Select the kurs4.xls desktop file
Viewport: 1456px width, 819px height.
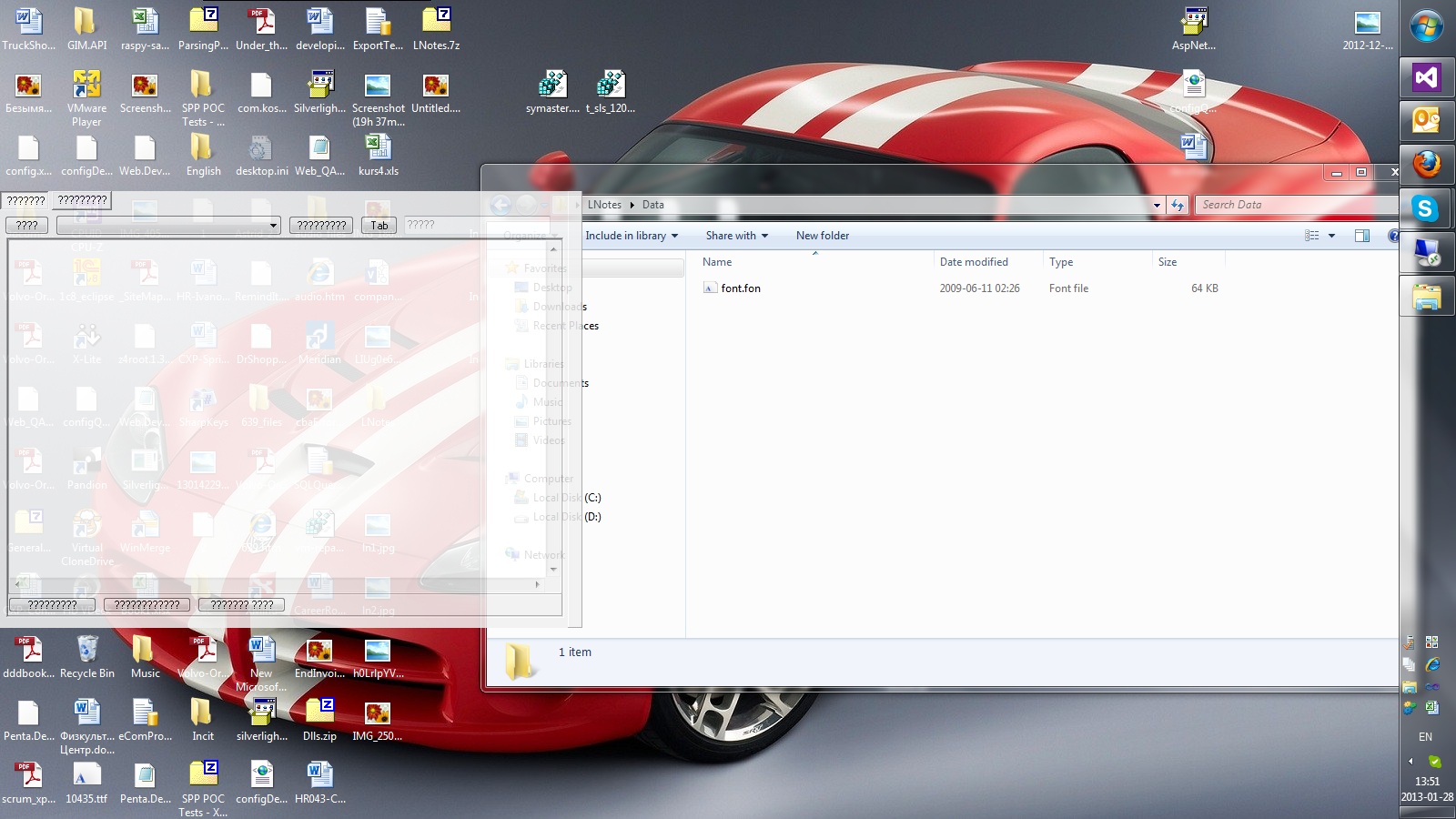[379, 155]
